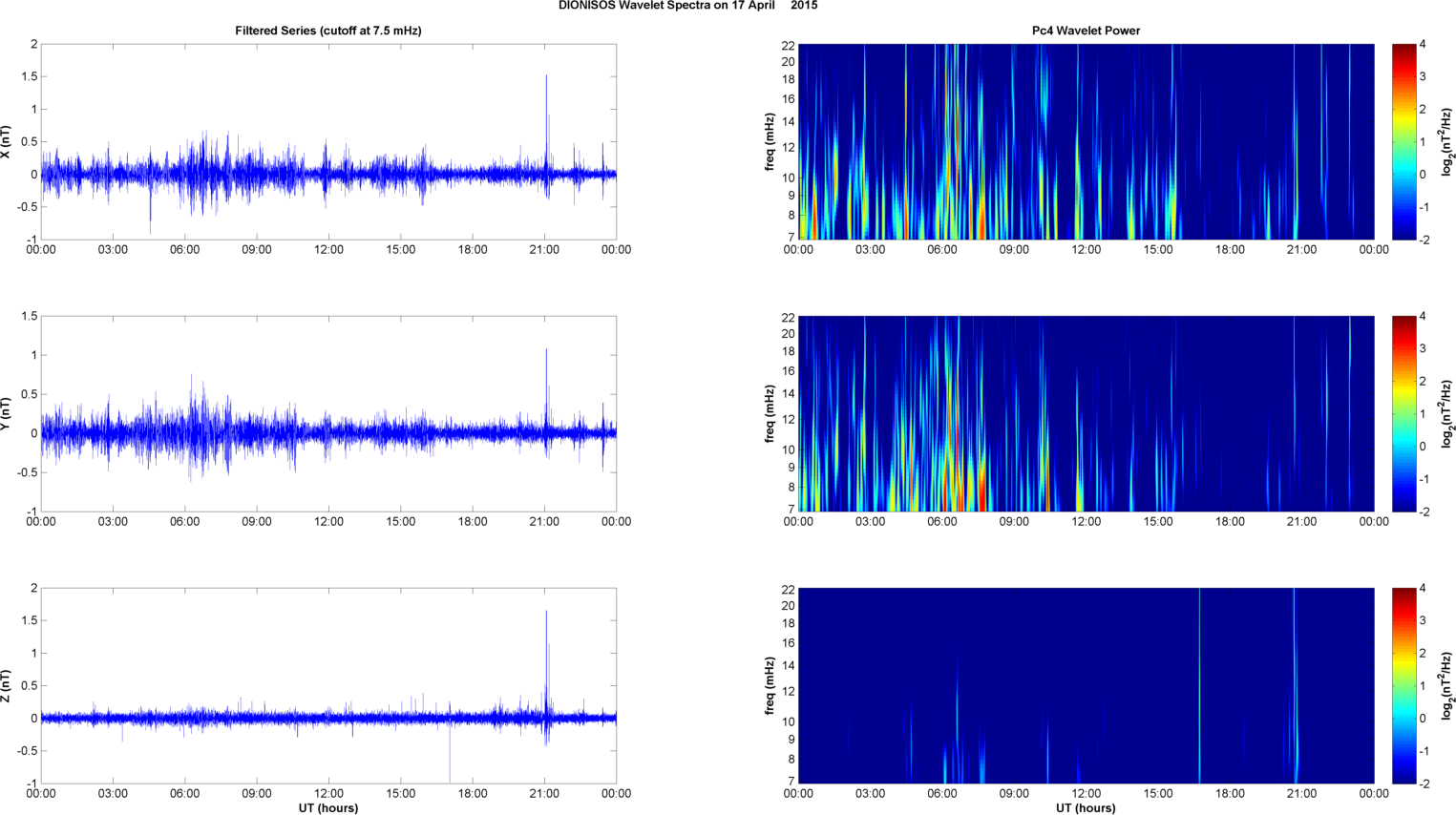
Task: Click '21:00' tick under the Z series plot
Action: pos(544,794)
